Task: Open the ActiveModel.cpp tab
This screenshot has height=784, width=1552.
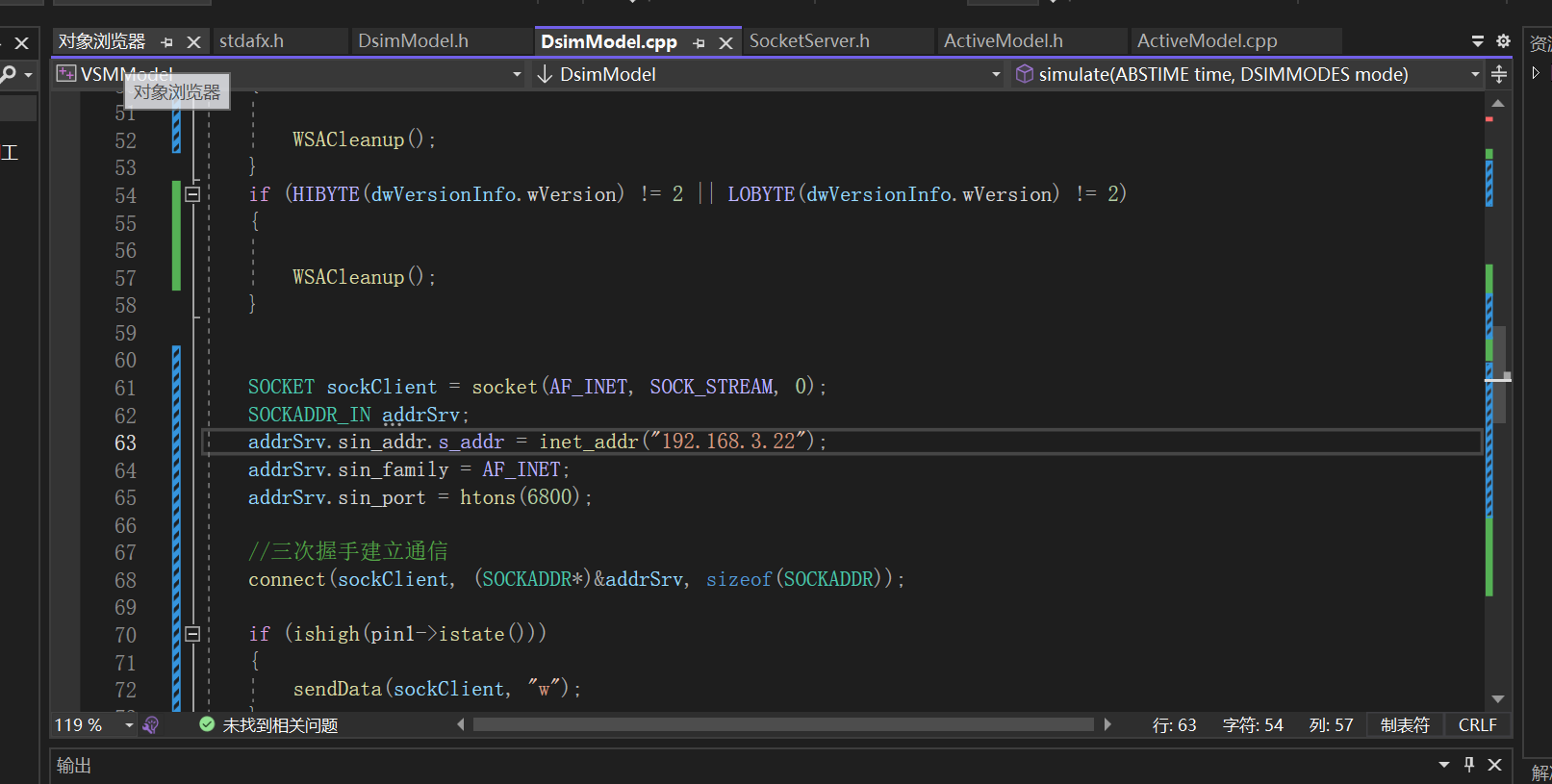Action: [1207, 41]
